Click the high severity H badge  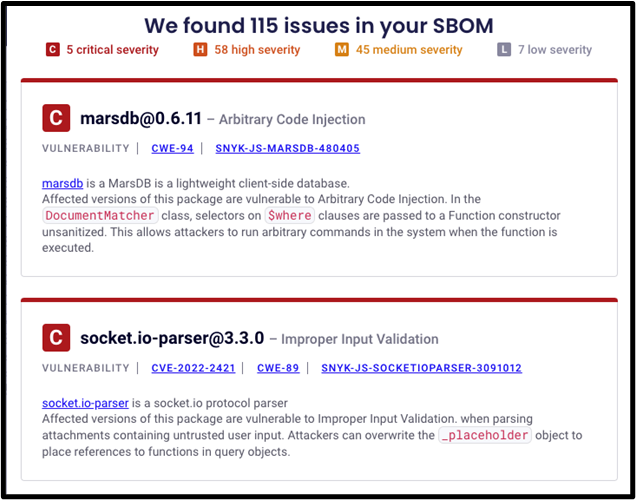[x=200, y=49]
